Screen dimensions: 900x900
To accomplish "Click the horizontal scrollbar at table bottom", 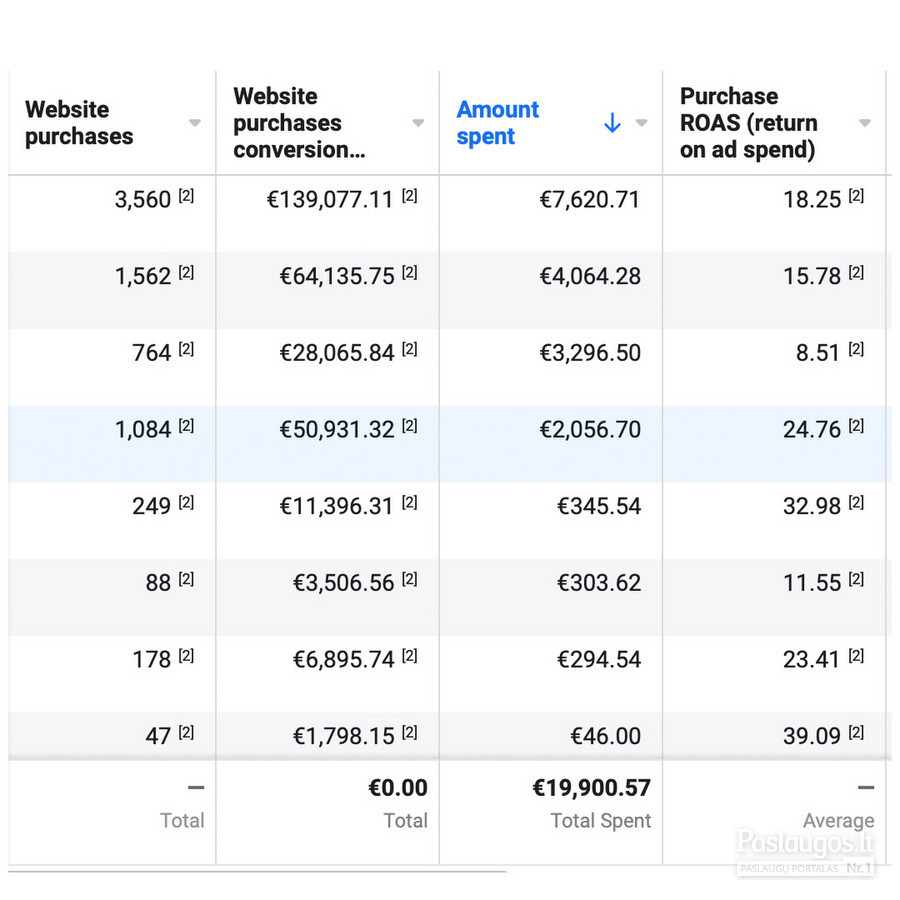I will 257,872.
